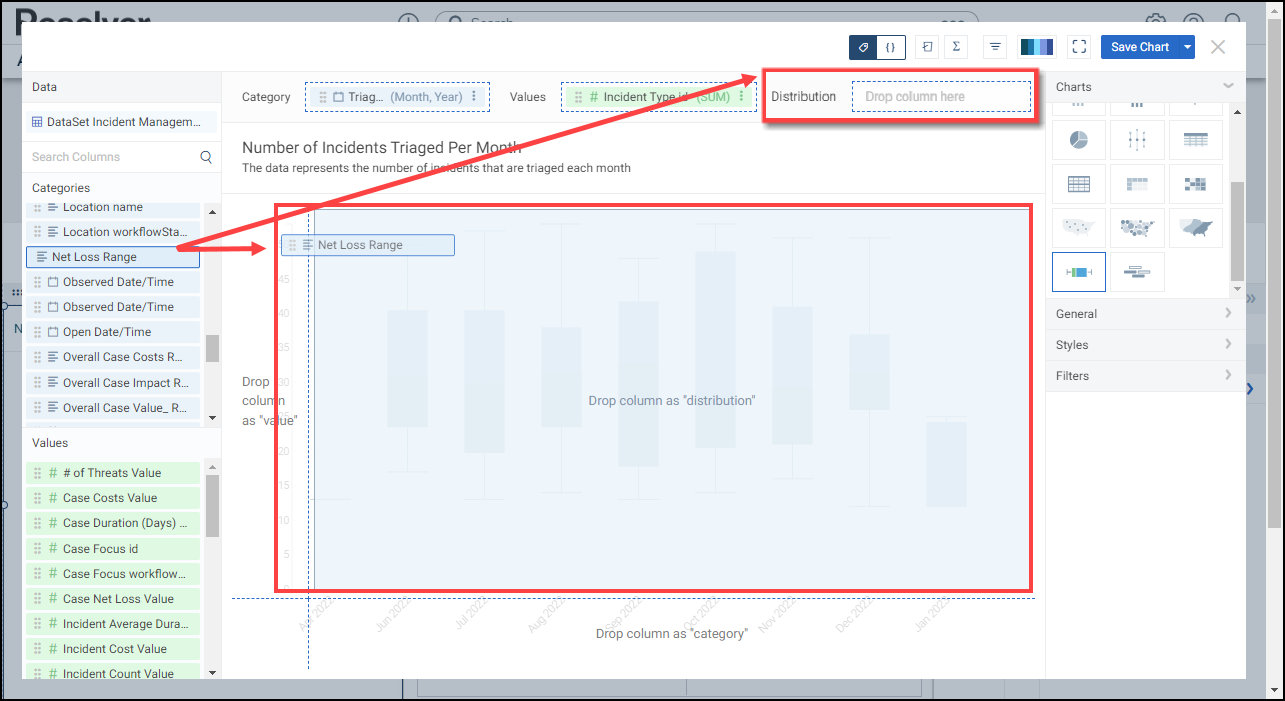Click the Charts panel scrollbar thumb

[x=1238, y=231]
